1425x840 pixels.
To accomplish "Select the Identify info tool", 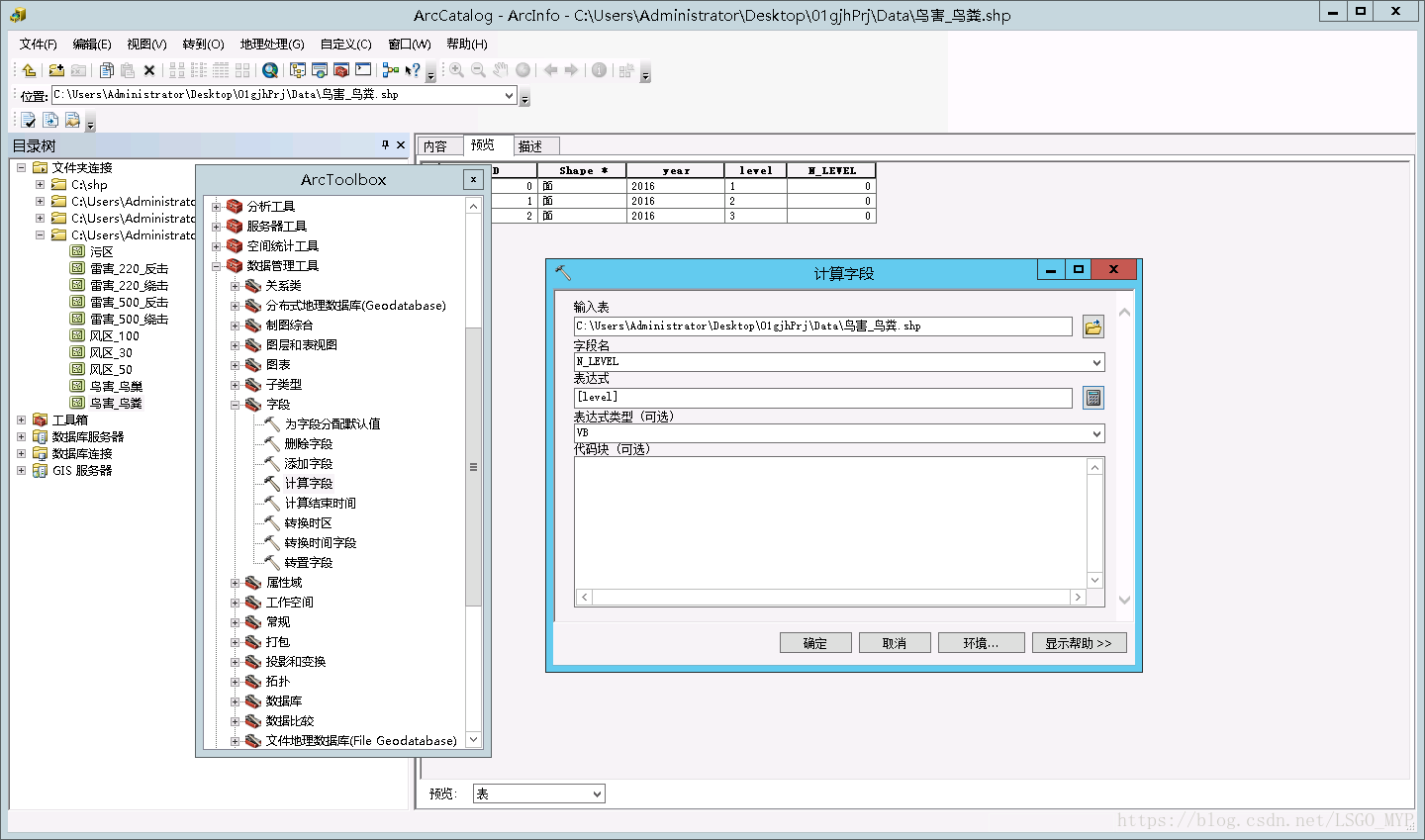I will pyautogui.click(x=599, y=70).
